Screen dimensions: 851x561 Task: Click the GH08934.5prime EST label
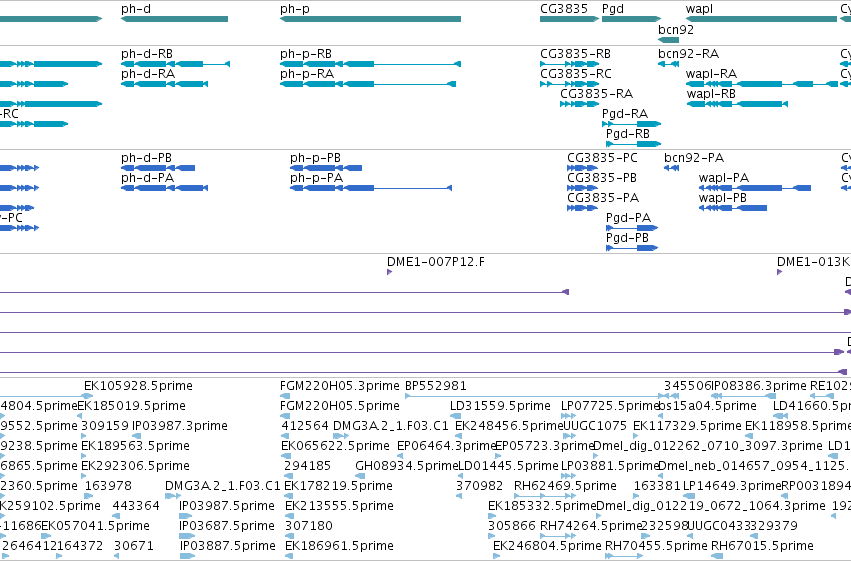(407, 466)
